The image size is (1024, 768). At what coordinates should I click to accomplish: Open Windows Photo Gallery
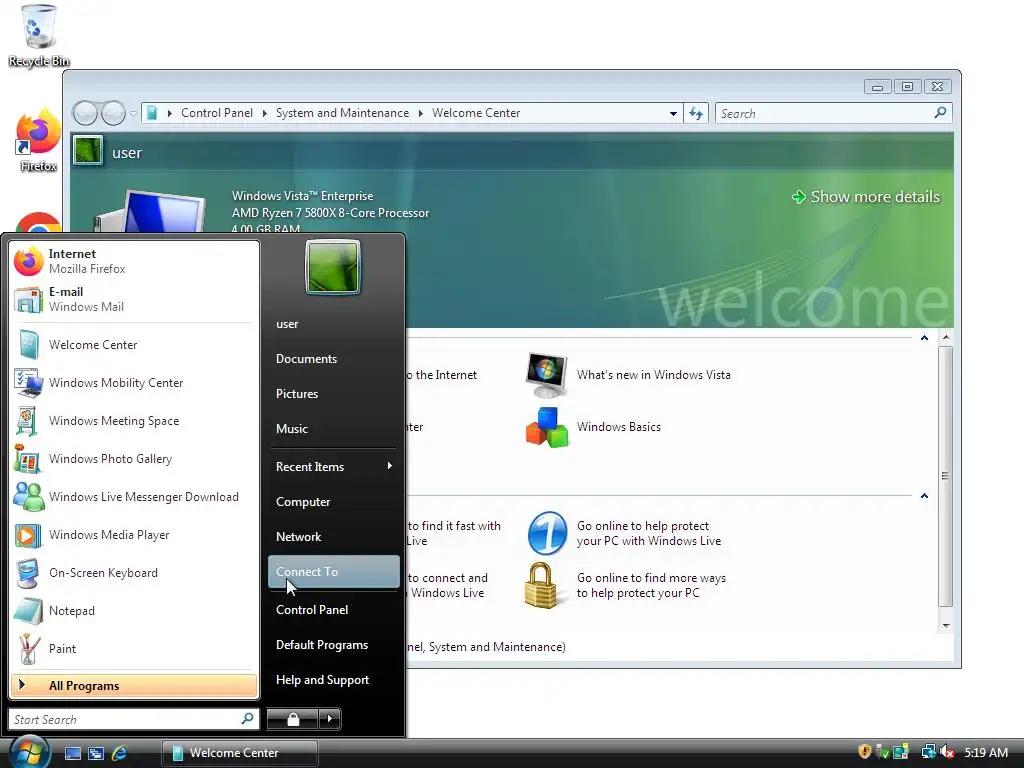coord(134,458)
